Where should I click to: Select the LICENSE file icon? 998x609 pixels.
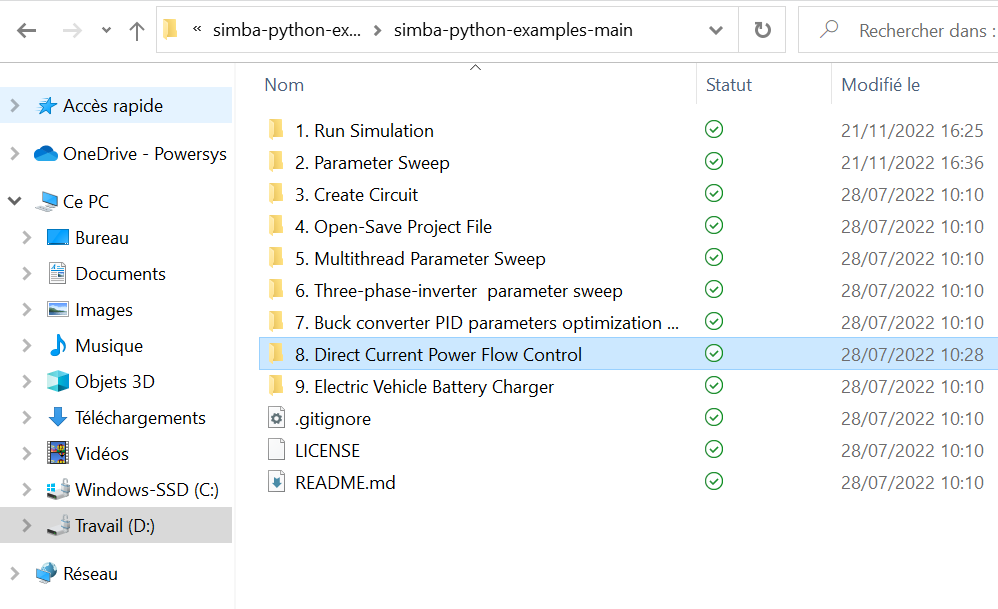[x=277, y=451]
